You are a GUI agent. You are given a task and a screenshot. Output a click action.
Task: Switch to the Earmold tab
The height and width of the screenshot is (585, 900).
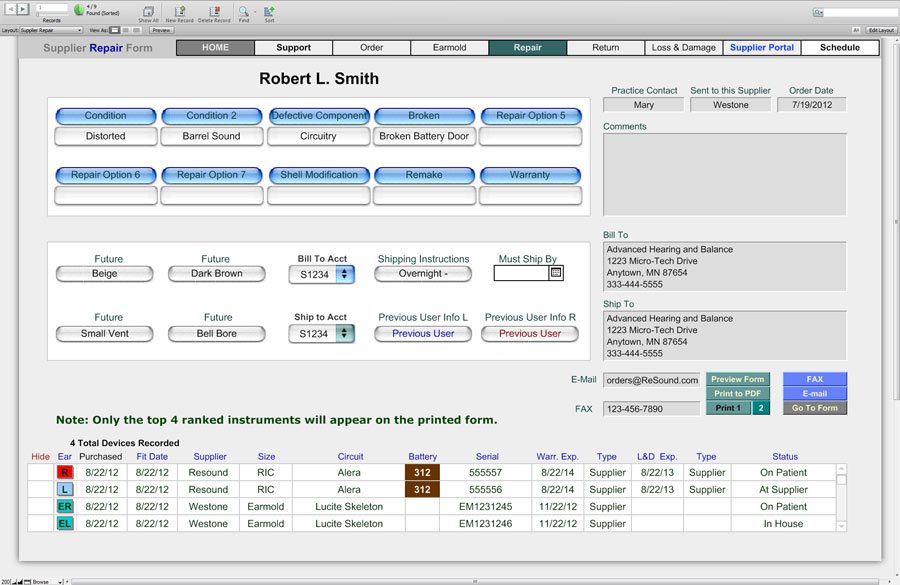(449, 47)
